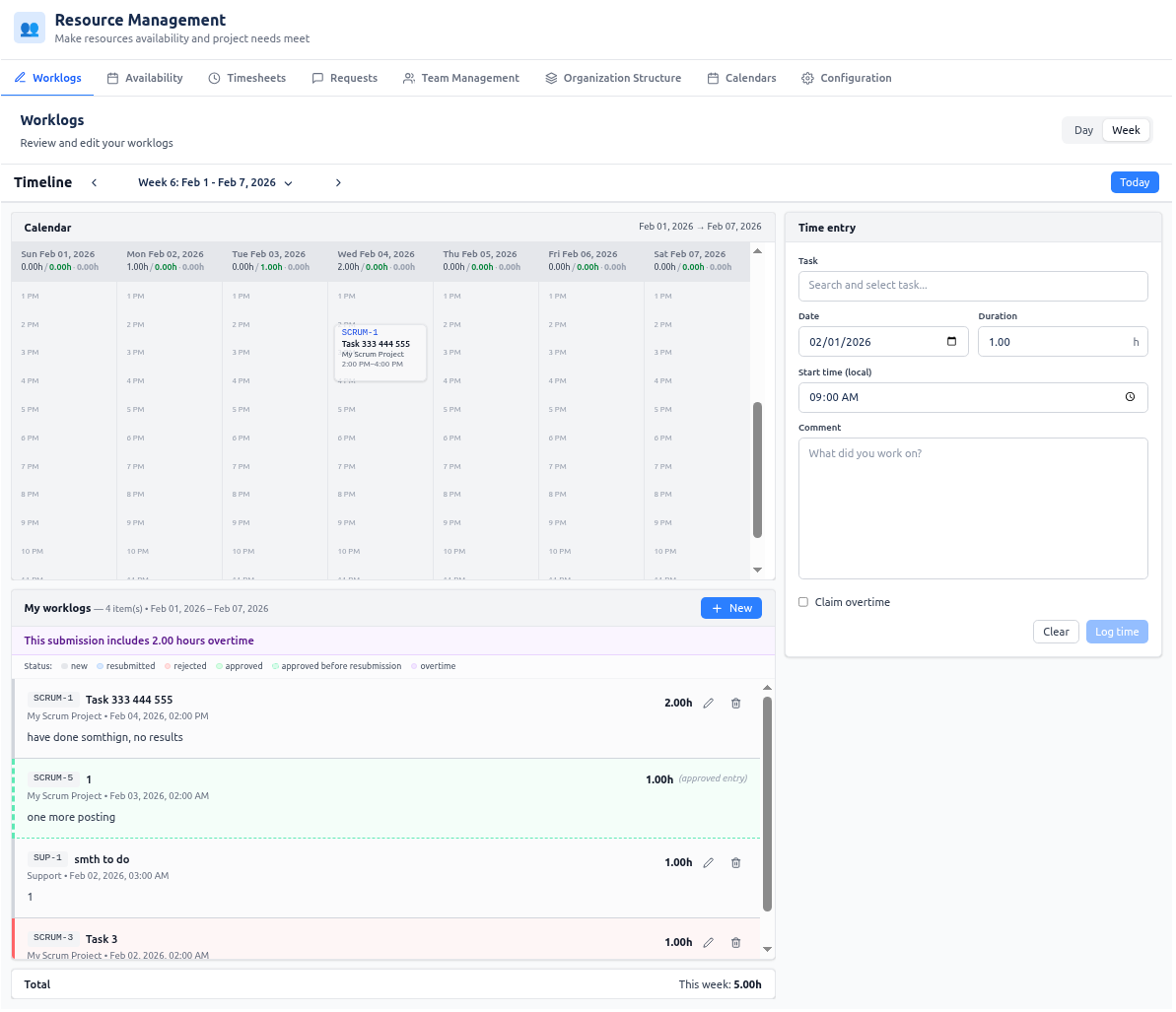
Task: Click the Resource Management app logo
Action: [28, 27]
